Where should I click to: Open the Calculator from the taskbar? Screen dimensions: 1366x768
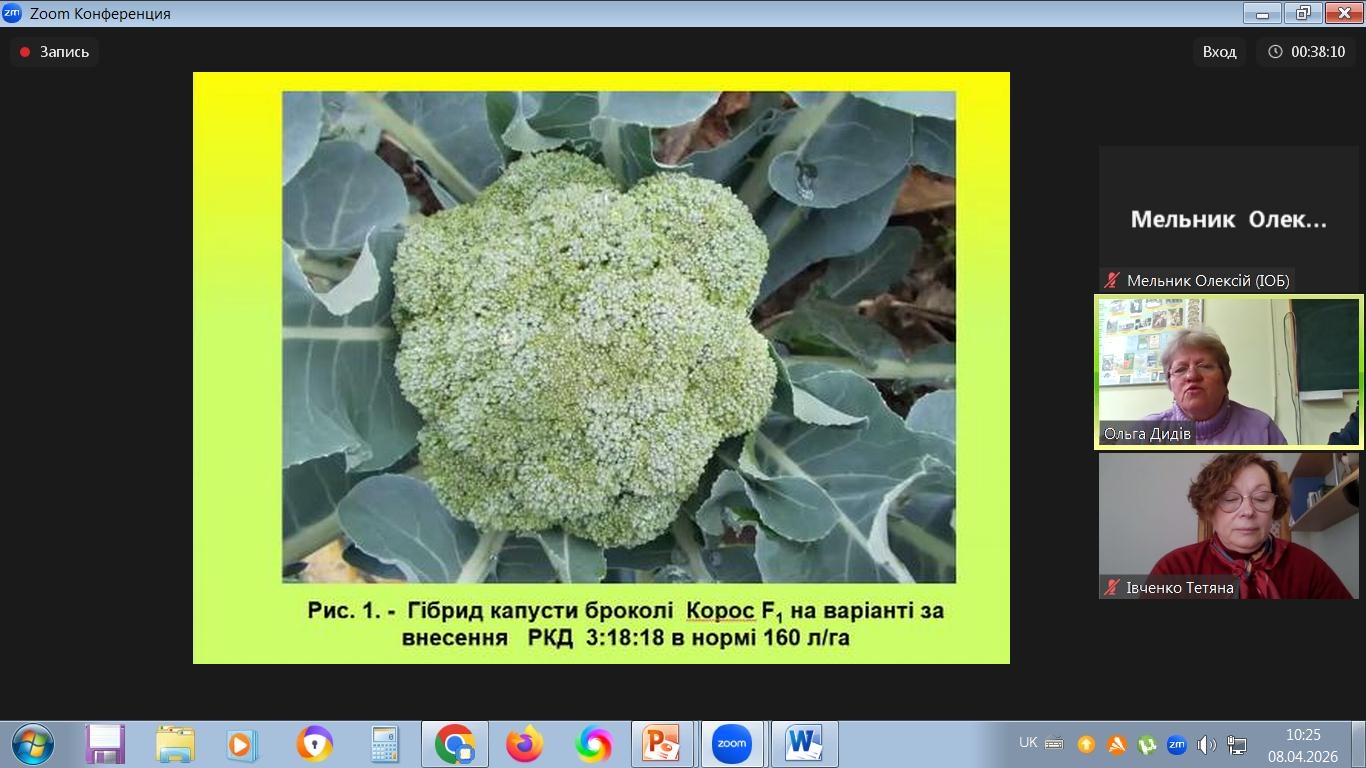tap(384, 744)
